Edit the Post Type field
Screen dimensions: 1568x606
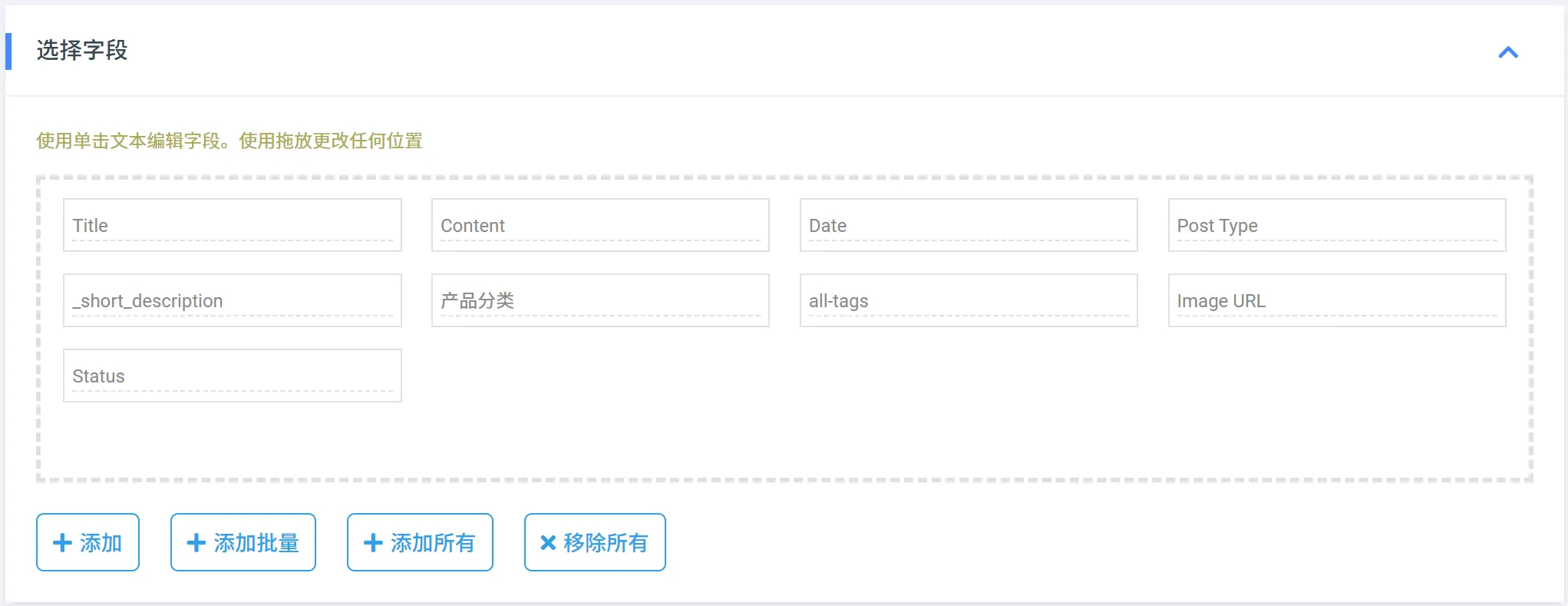[x=1337, y=226]
